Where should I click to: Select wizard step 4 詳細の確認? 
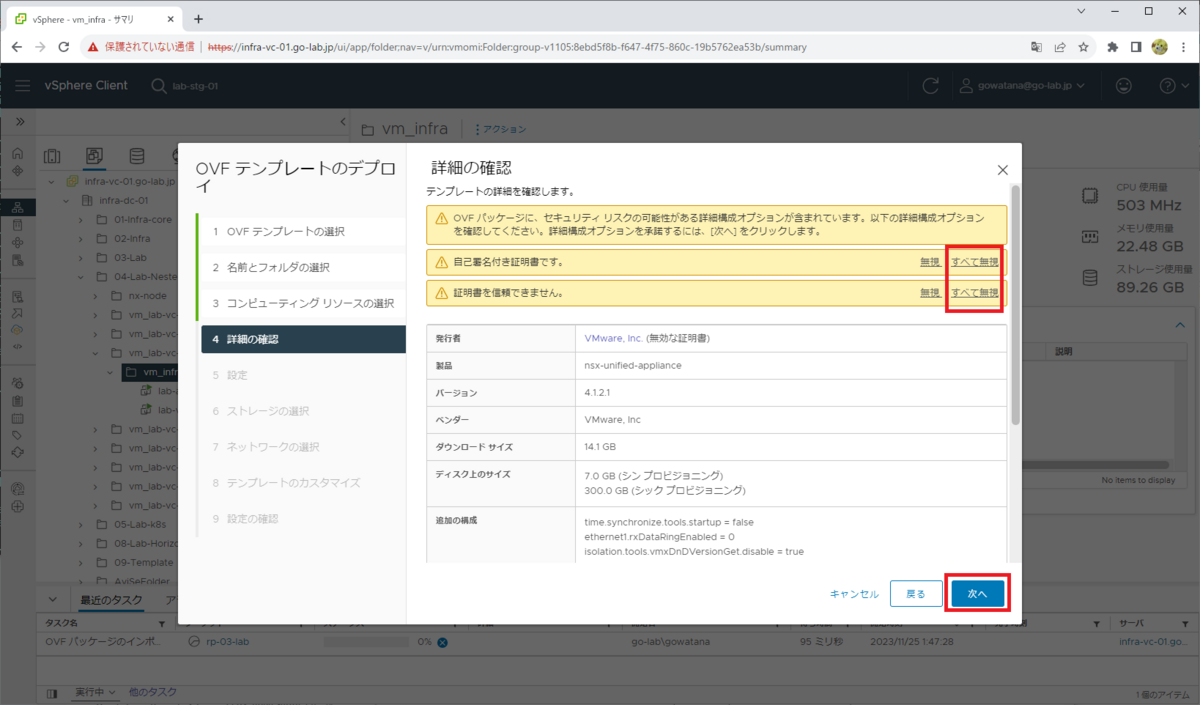click(302, 339)
